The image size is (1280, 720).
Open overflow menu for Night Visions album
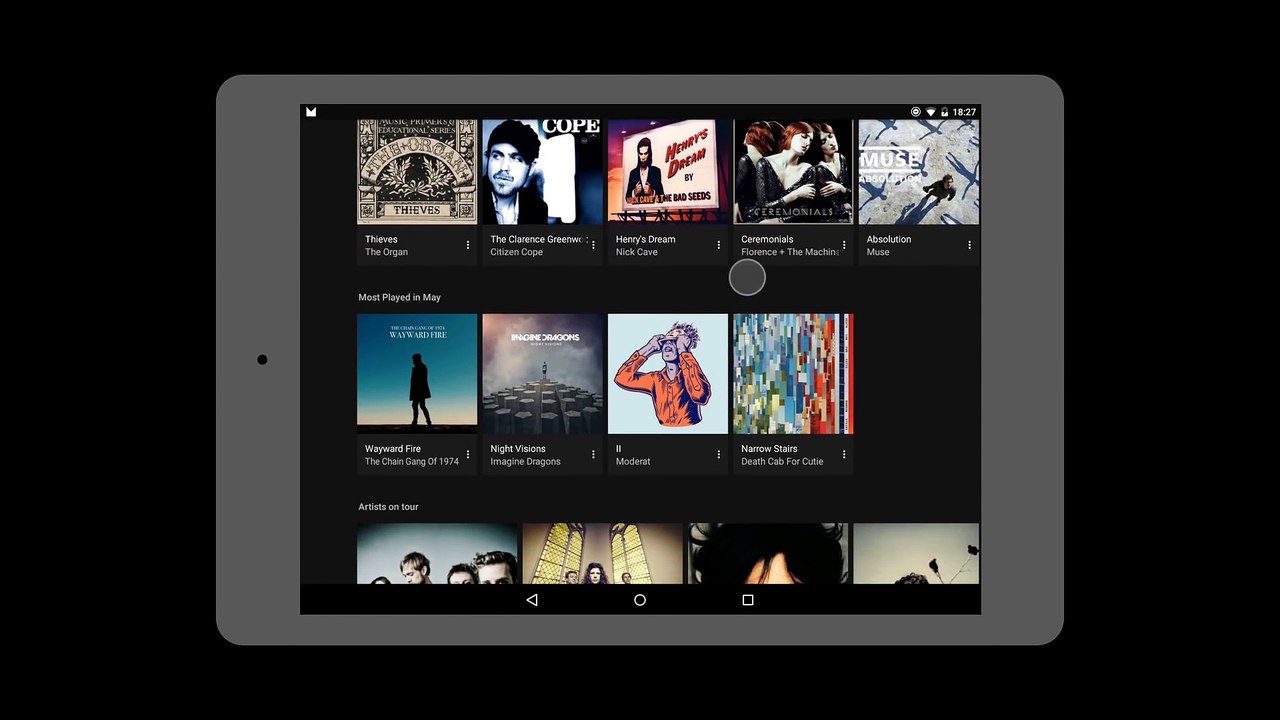[593, 454]
